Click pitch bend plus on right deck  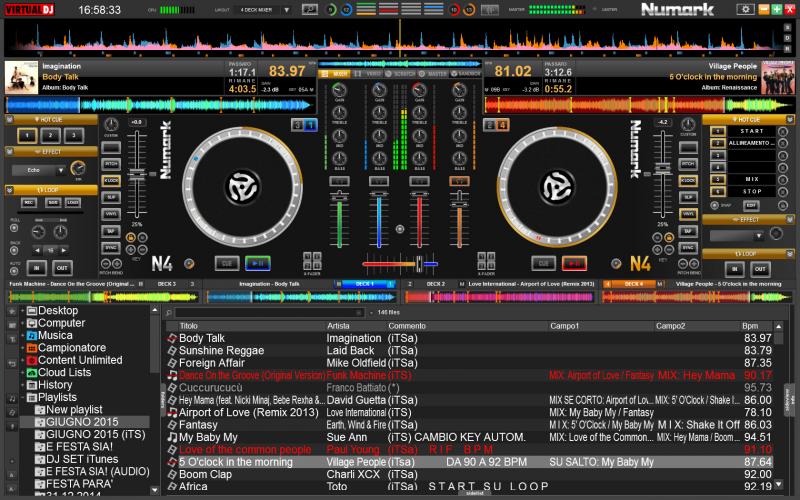click(694, 264)
